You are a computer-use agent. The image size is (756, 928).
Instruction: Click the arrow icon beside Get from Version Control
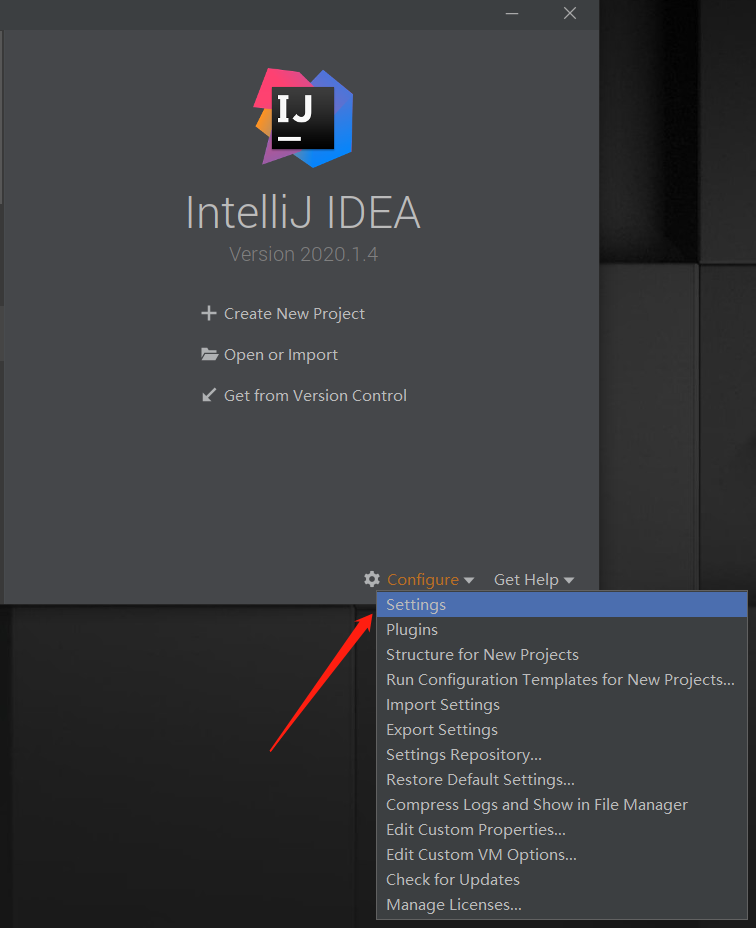point(208,395)
